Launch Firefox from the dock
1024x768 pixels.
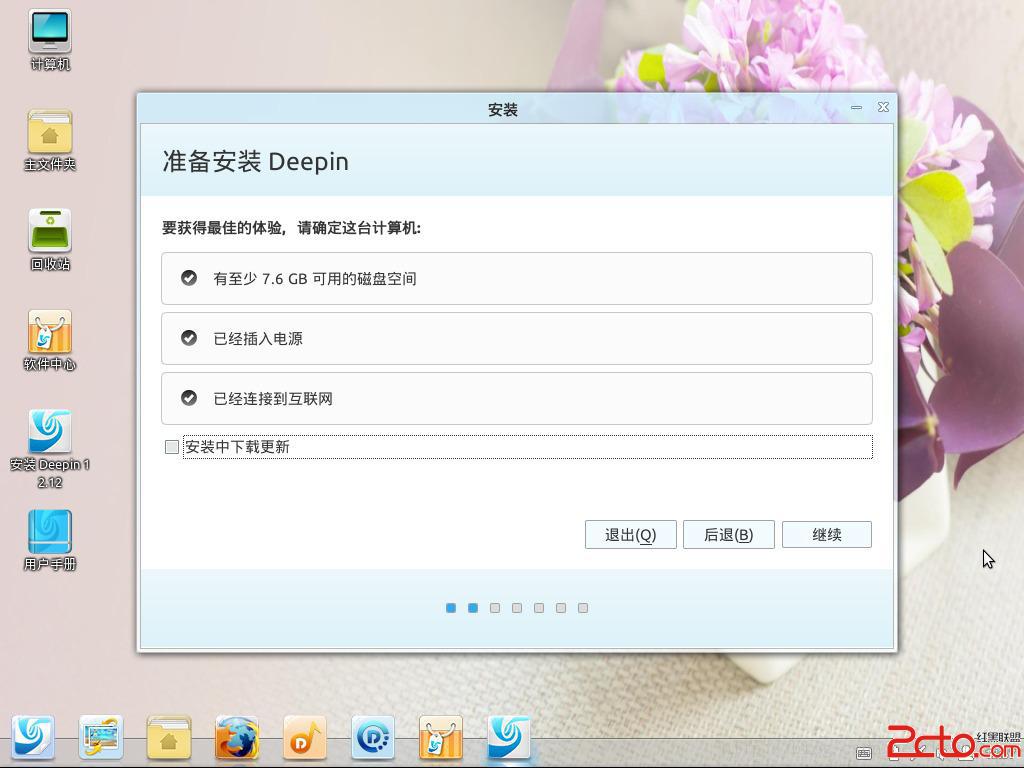236,737
